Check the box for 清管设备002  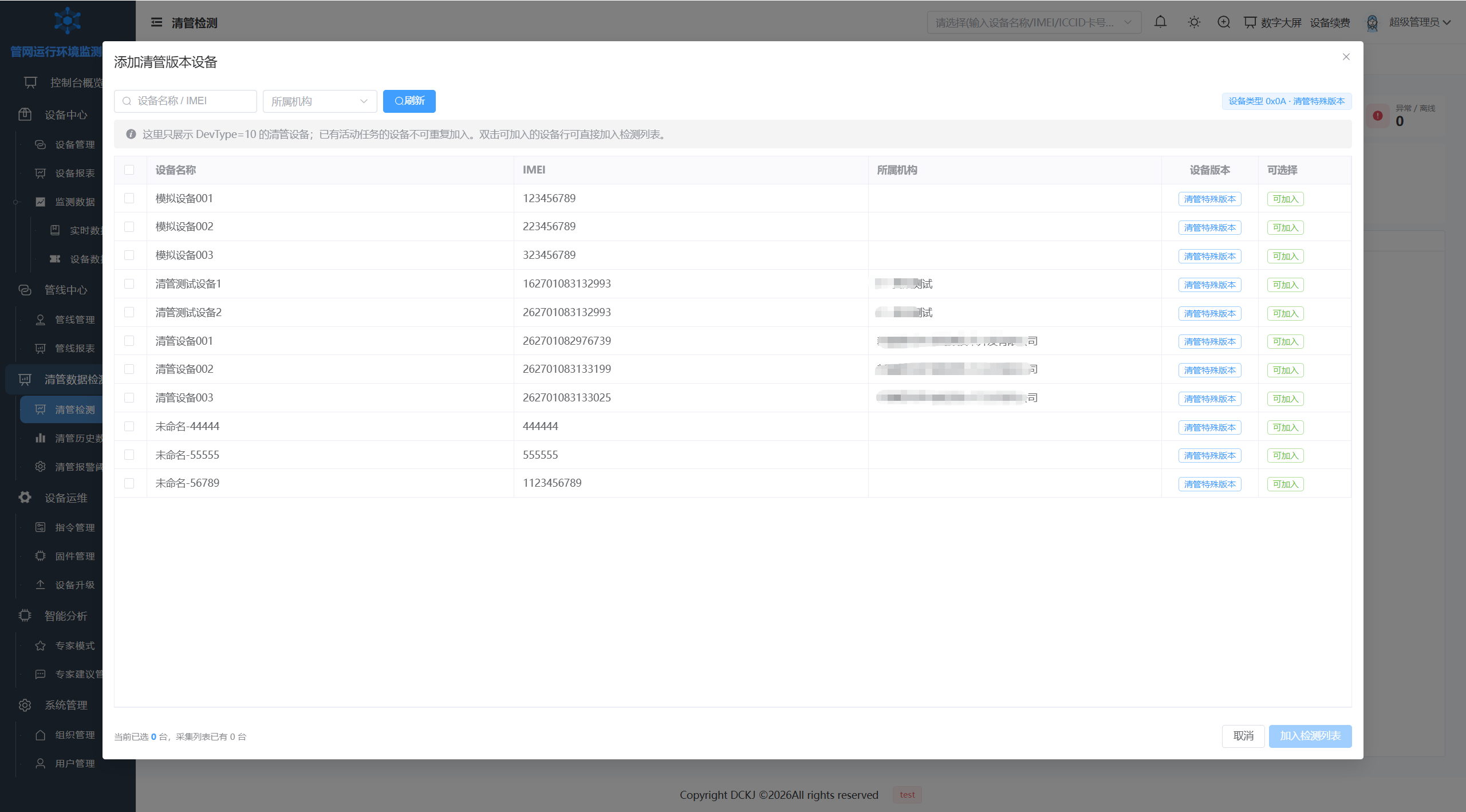(129, 369)
